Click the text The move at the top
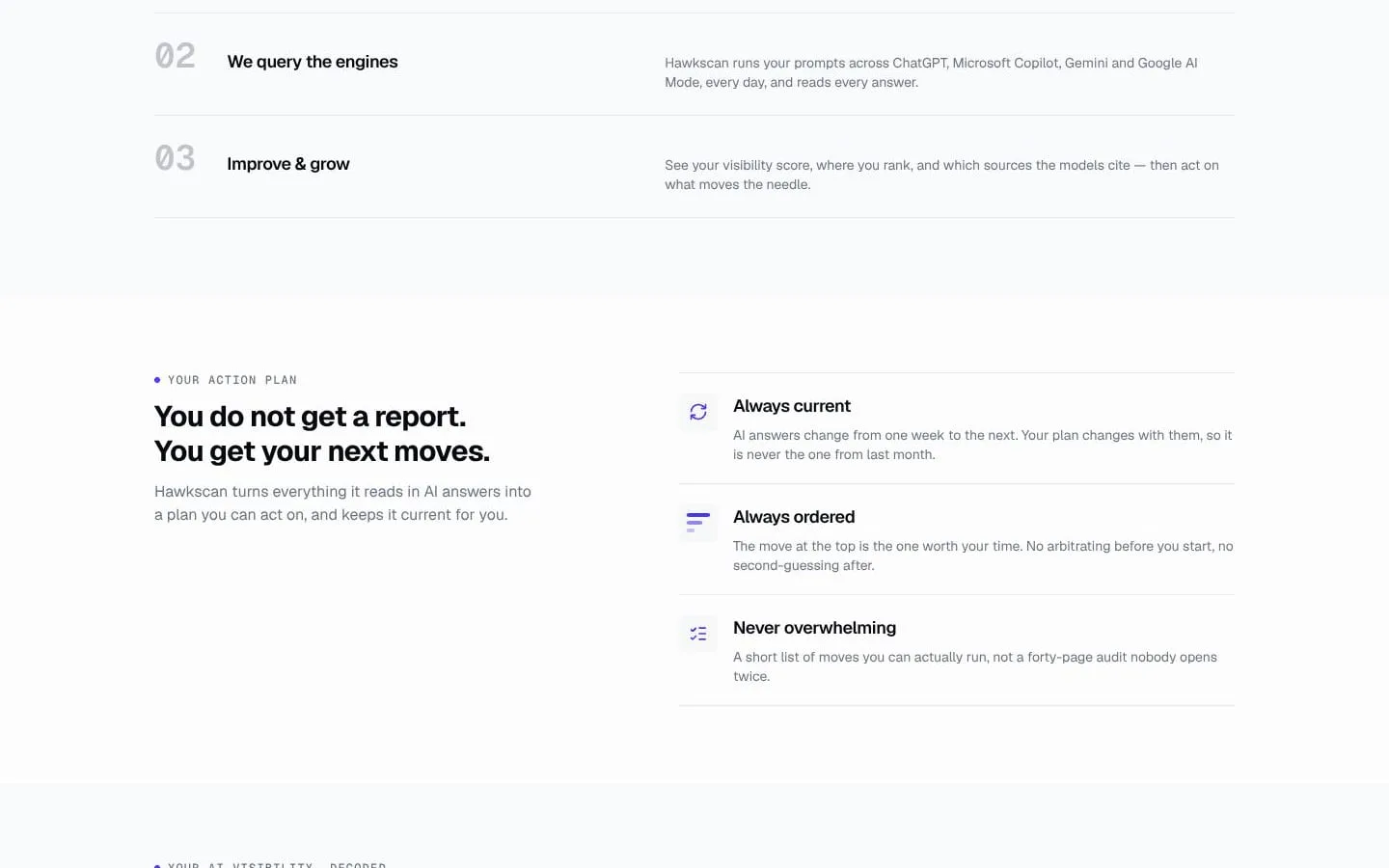Image resolution: width=1389 pixels, height=868 pixels. (983, 556)
